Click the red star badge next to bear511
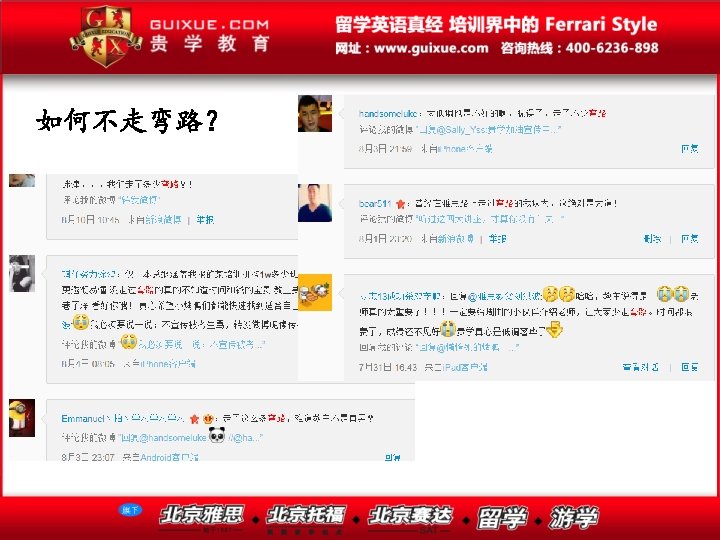The image size is (720, 540). pos(400,203)
